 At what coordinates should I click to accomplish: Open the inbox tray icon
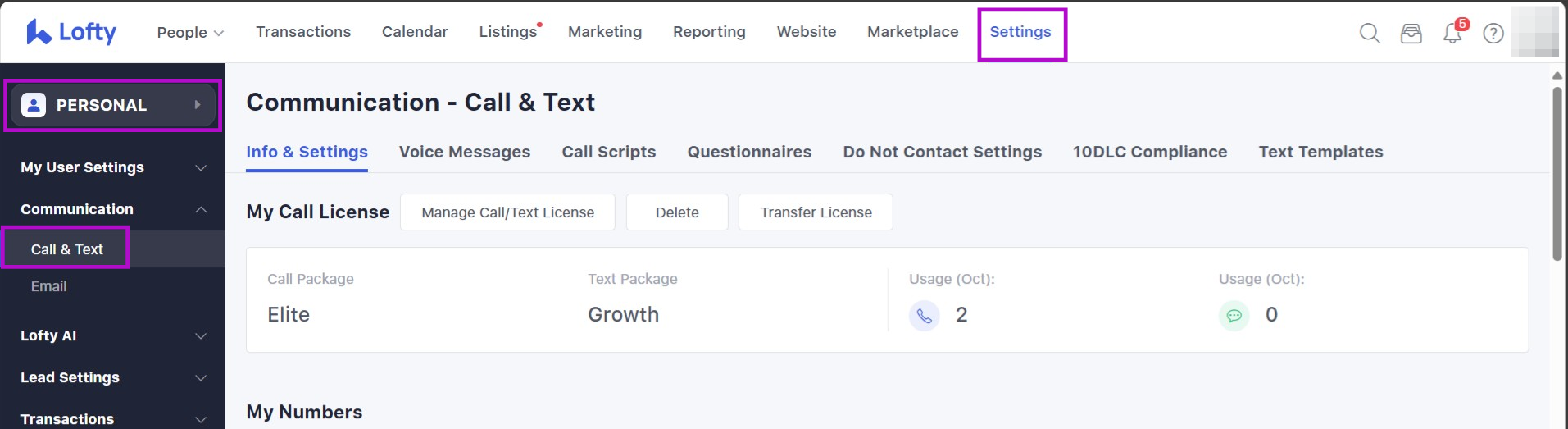pos(1411,33)
